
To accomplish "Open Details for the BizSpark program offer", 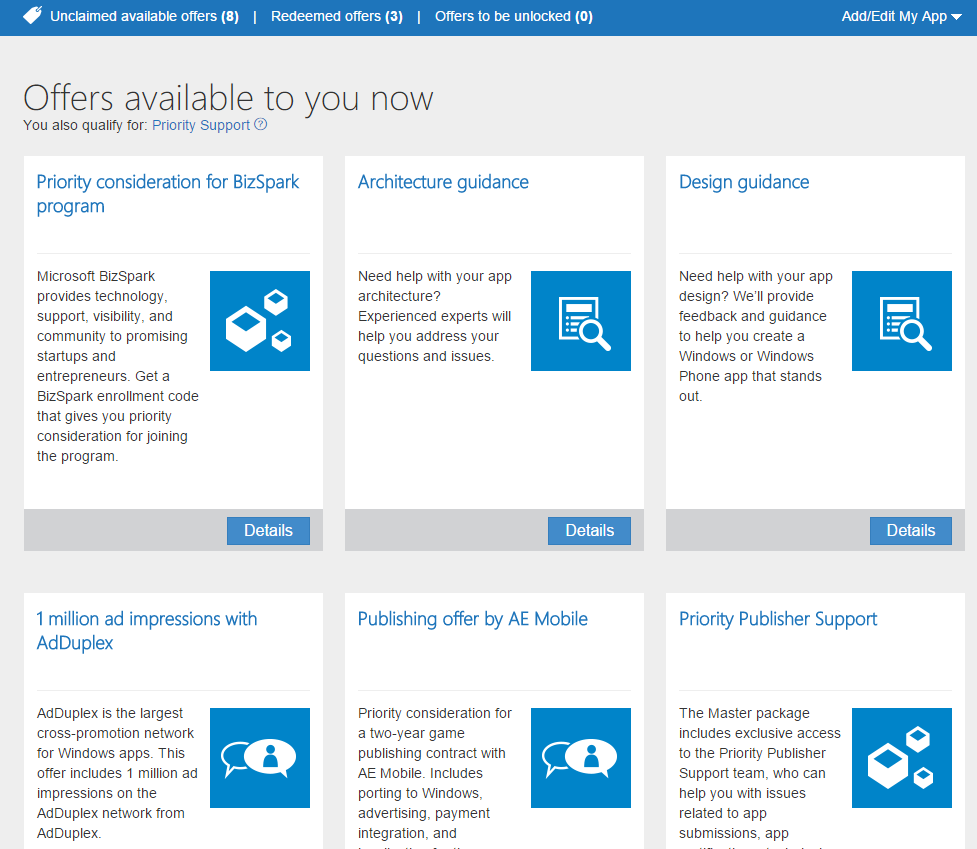I will click(x=268, y=531).
